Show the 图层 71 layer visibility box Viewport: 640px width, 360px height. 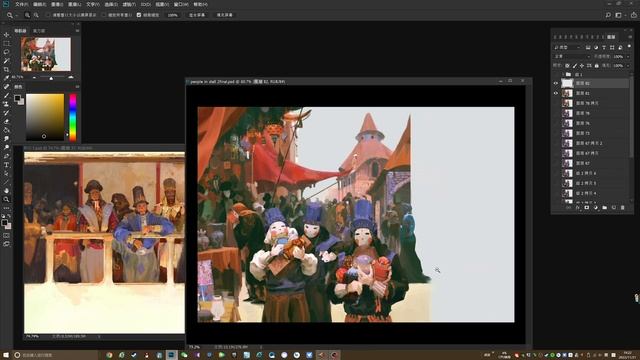click(x=556, y=133)
